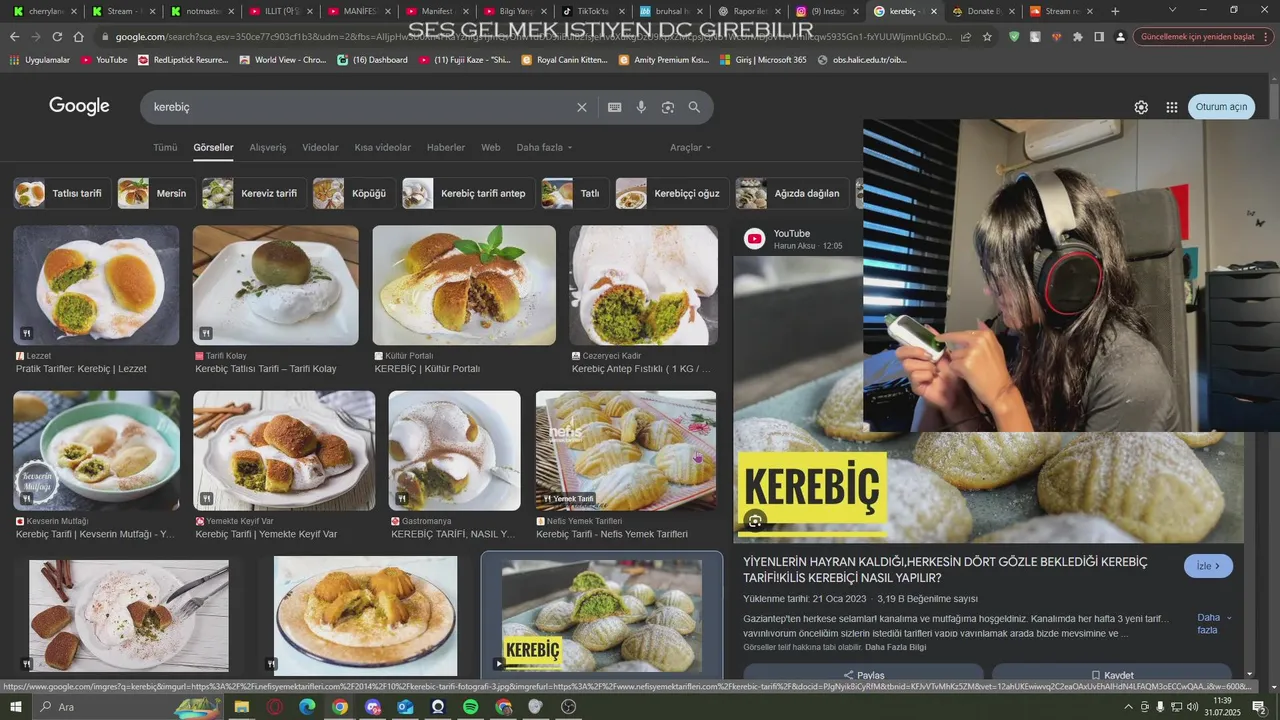Open the Royal Canin Kitten bookmark
The image size is (1280, 720).
pos(564,60)
